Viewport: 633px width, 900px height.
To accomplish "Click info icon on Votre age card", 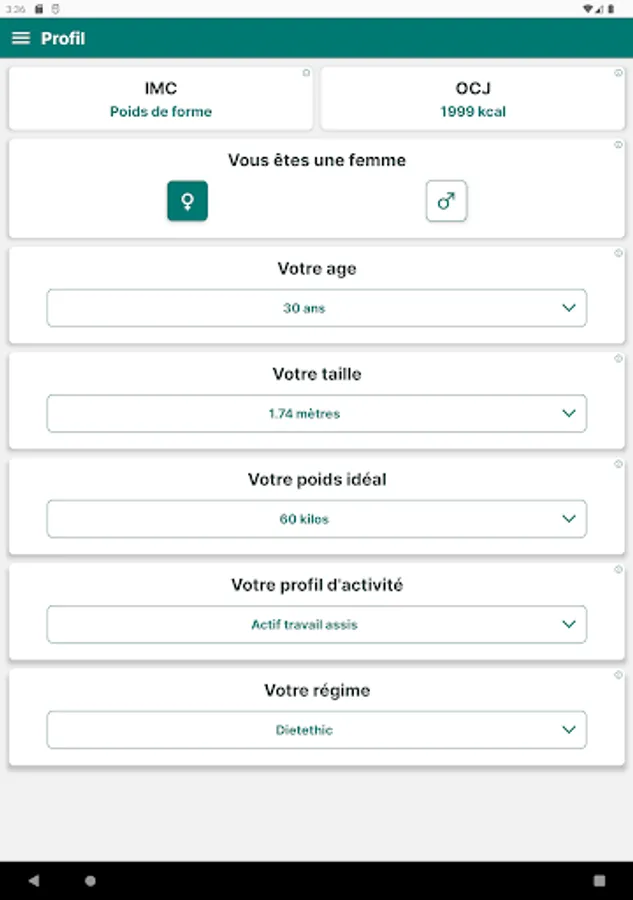I will (x=618, y=253).
